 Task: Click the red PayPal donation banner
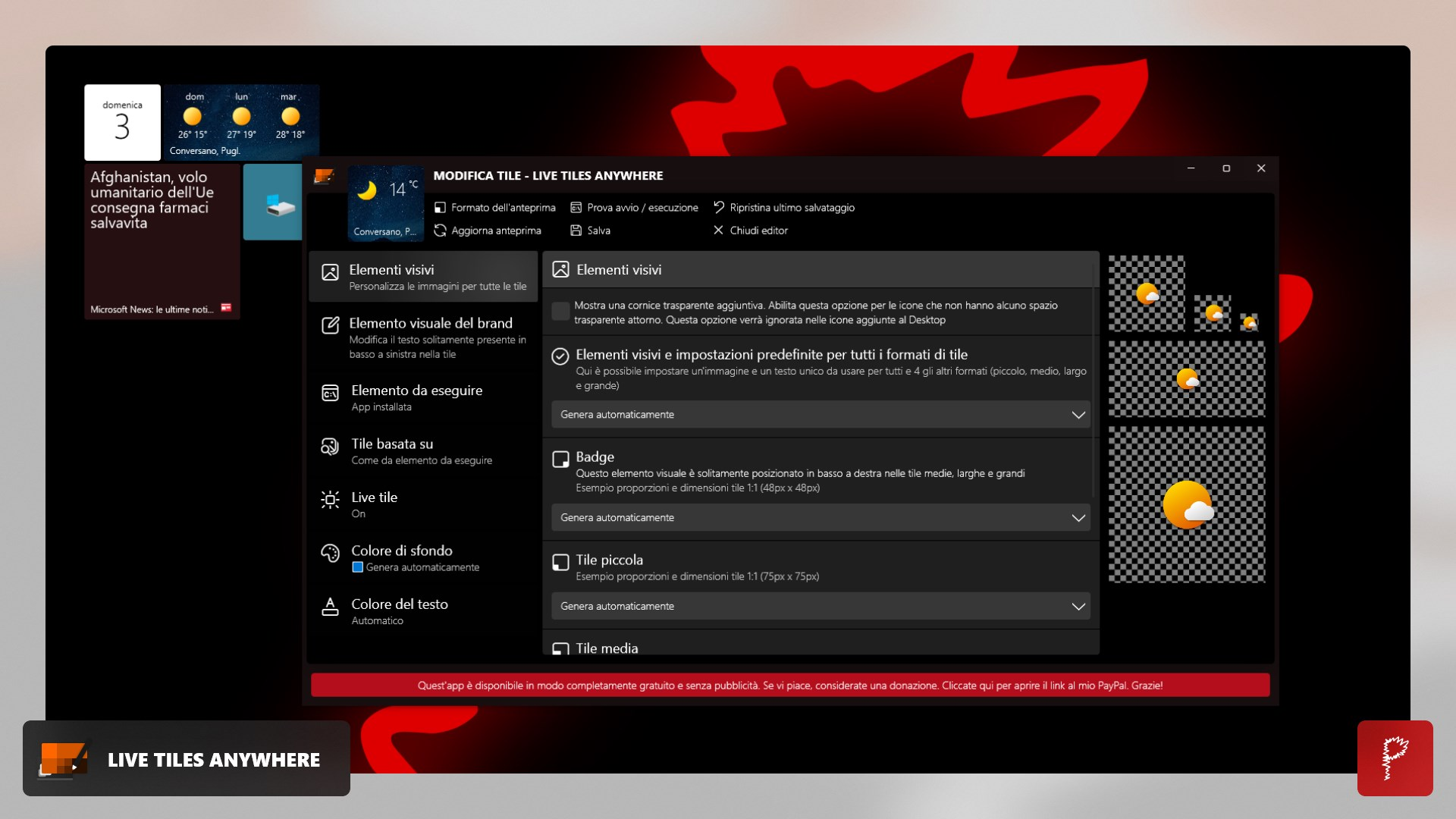(x=789, y=686)
